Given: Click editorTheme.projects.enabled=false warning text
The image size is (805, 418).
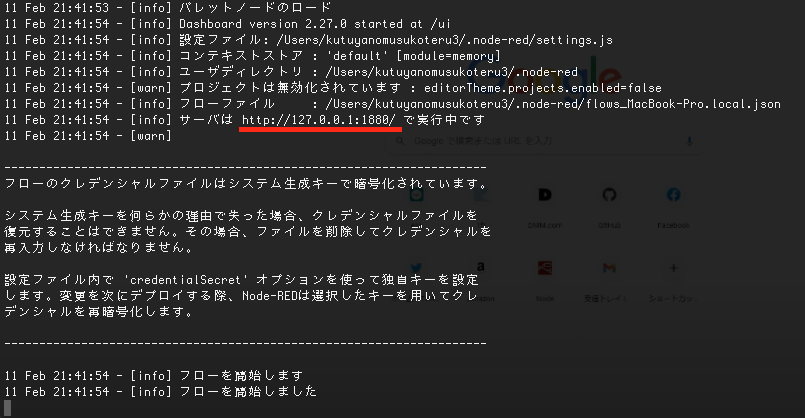Looking at the screenshot, I should [543, 88].
